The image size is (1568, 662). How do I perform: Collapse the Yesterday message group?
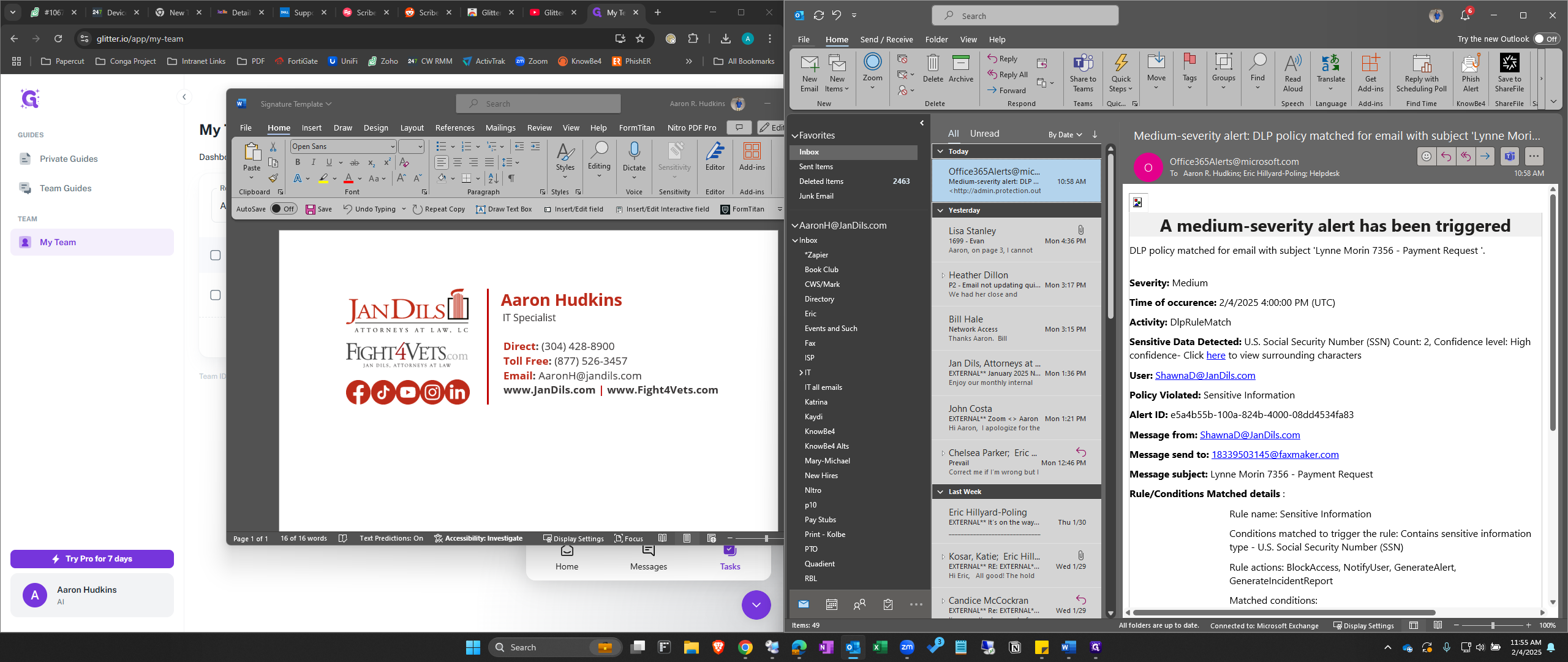pyautogui.click(x=940, y=210)
